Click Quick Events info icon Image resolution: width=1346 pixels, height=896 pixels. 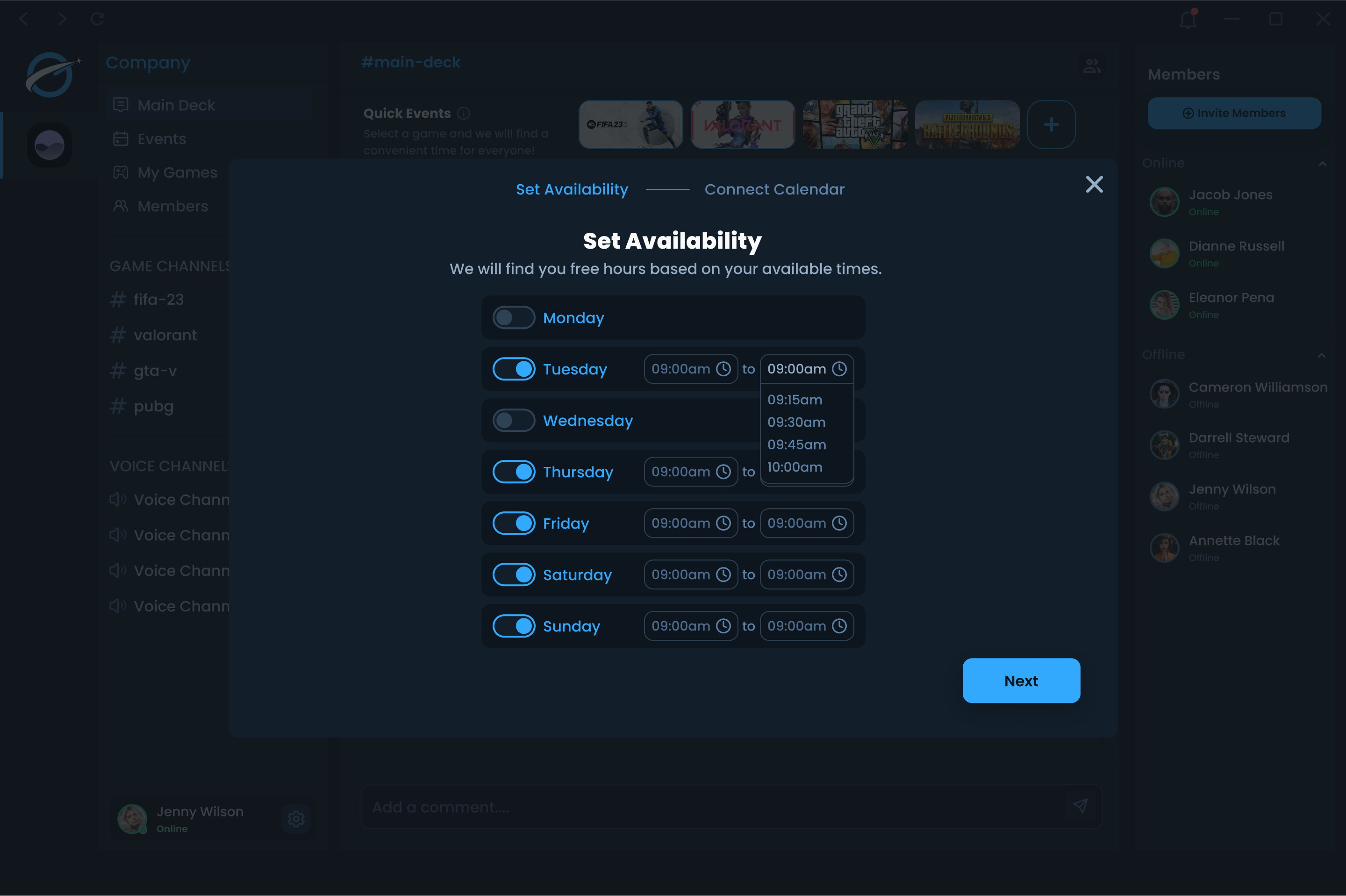click(464, 113)
